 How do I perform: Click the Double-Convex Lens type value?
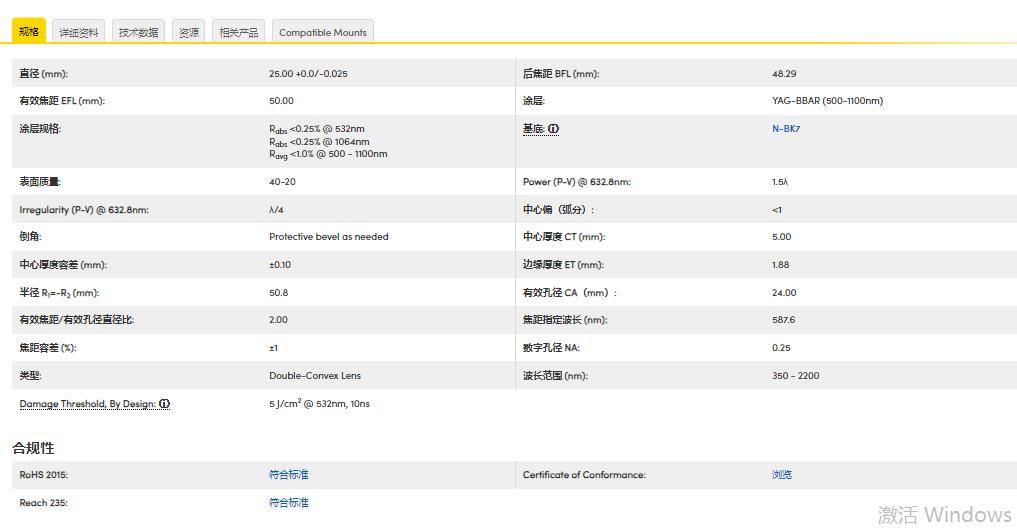(315, 376)
